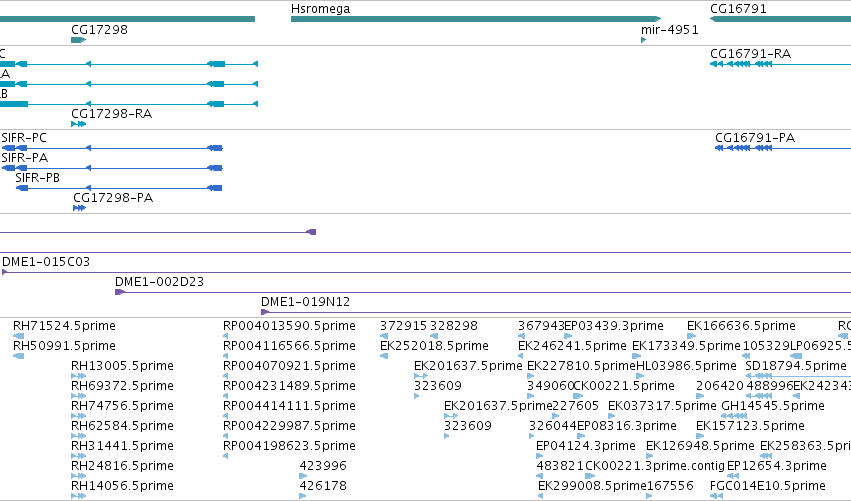Click the EK173349.5prime EST label
Viewport: 851px width, 501px height.
coord(687,346)
